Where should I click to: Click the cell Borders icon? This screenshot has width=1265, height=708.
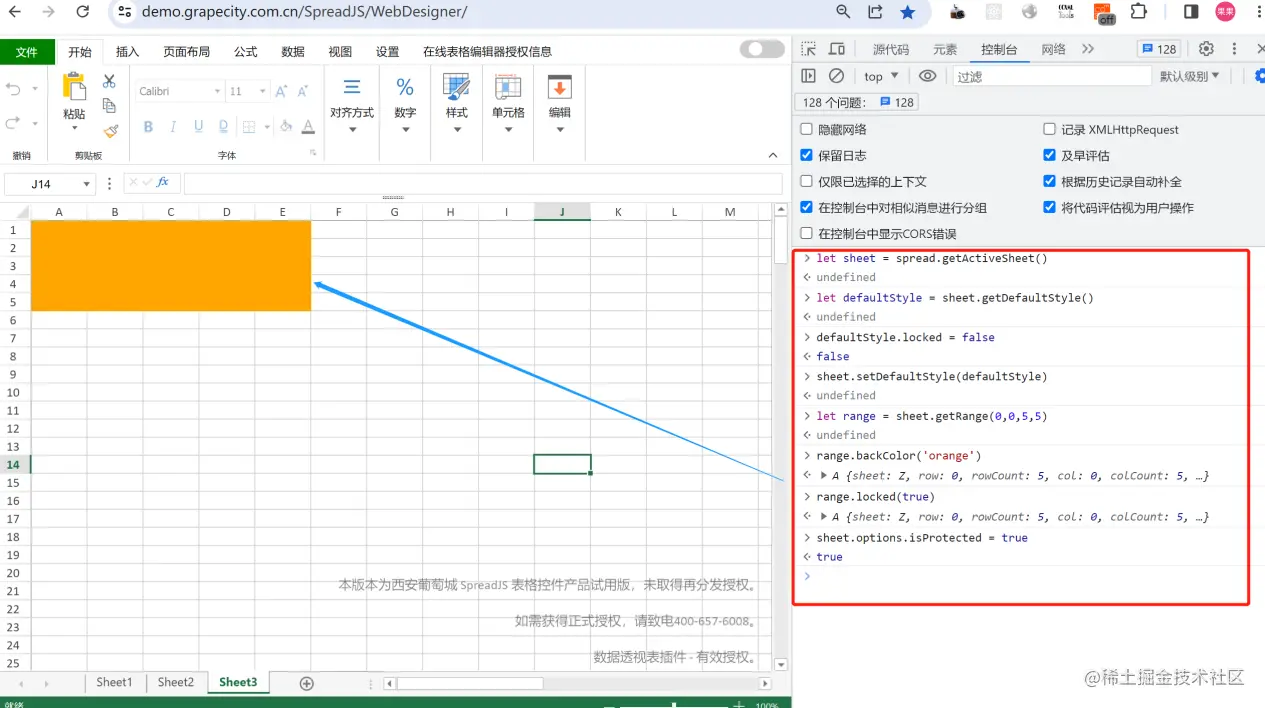[247, 127]
